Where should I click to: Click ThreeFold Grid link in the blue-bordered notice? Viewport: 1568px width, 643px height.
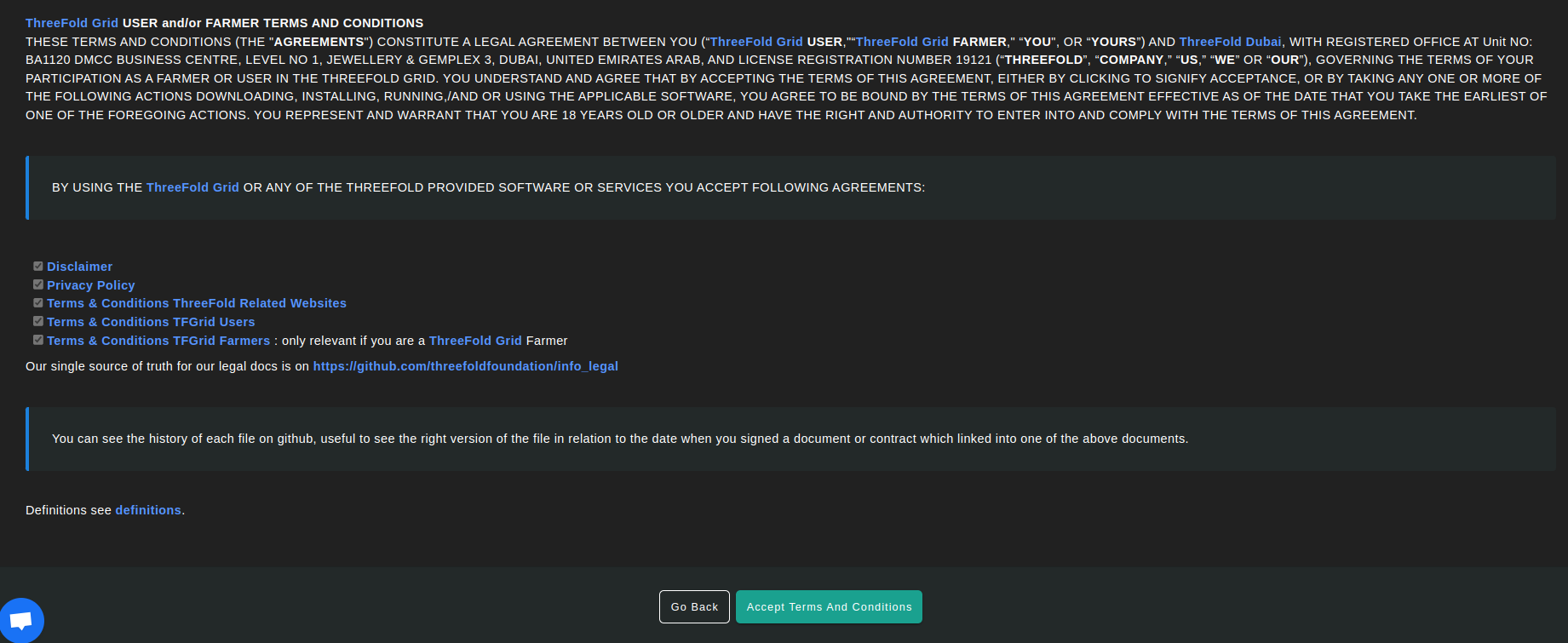pyautogui.click(x=192, y=187)
